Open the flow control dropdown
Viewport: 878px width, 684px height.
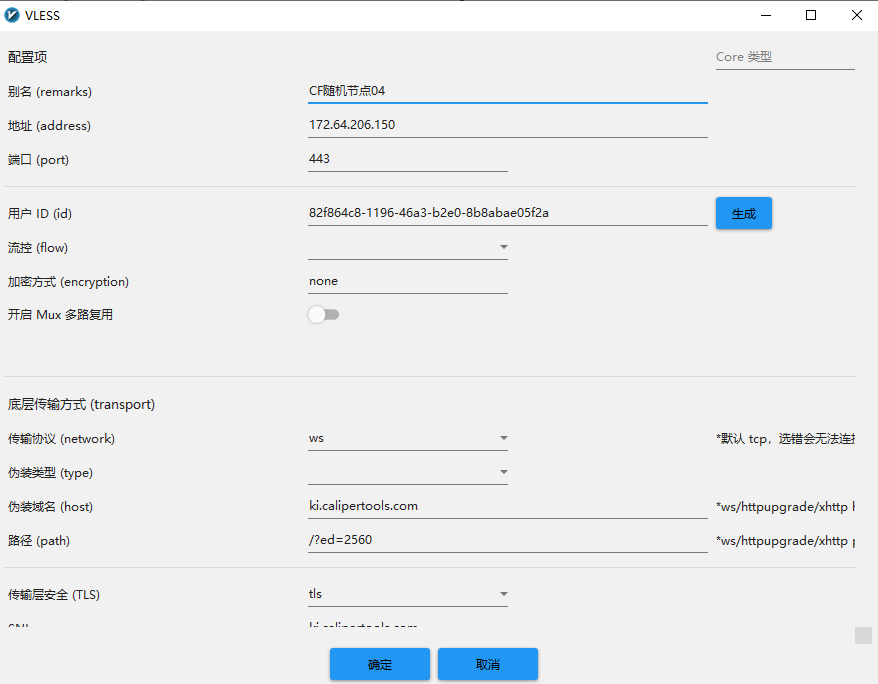point(407,247)
